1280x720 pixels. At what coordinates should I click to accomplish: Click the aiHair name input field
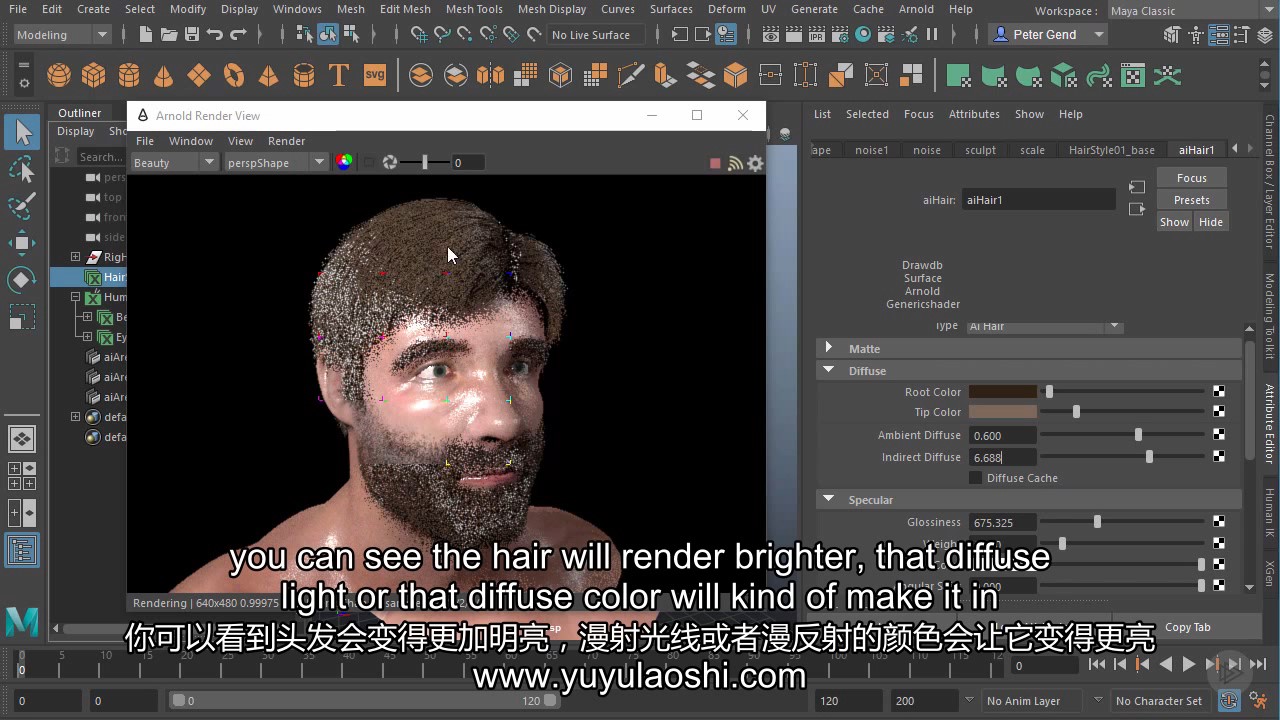1038,200
